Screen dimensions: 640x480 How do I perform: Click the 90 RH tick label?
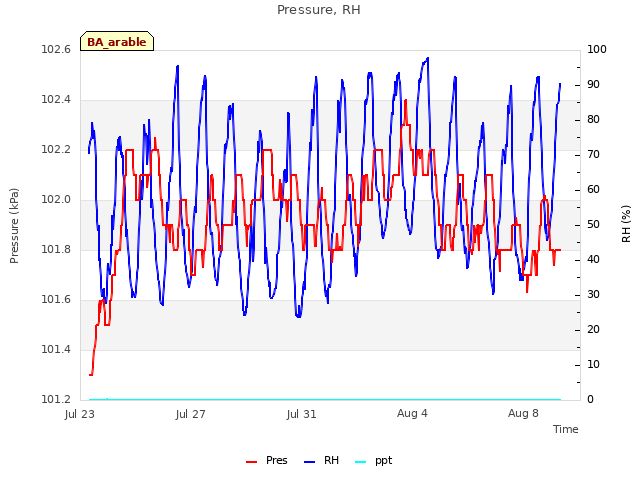pos(593,85)
